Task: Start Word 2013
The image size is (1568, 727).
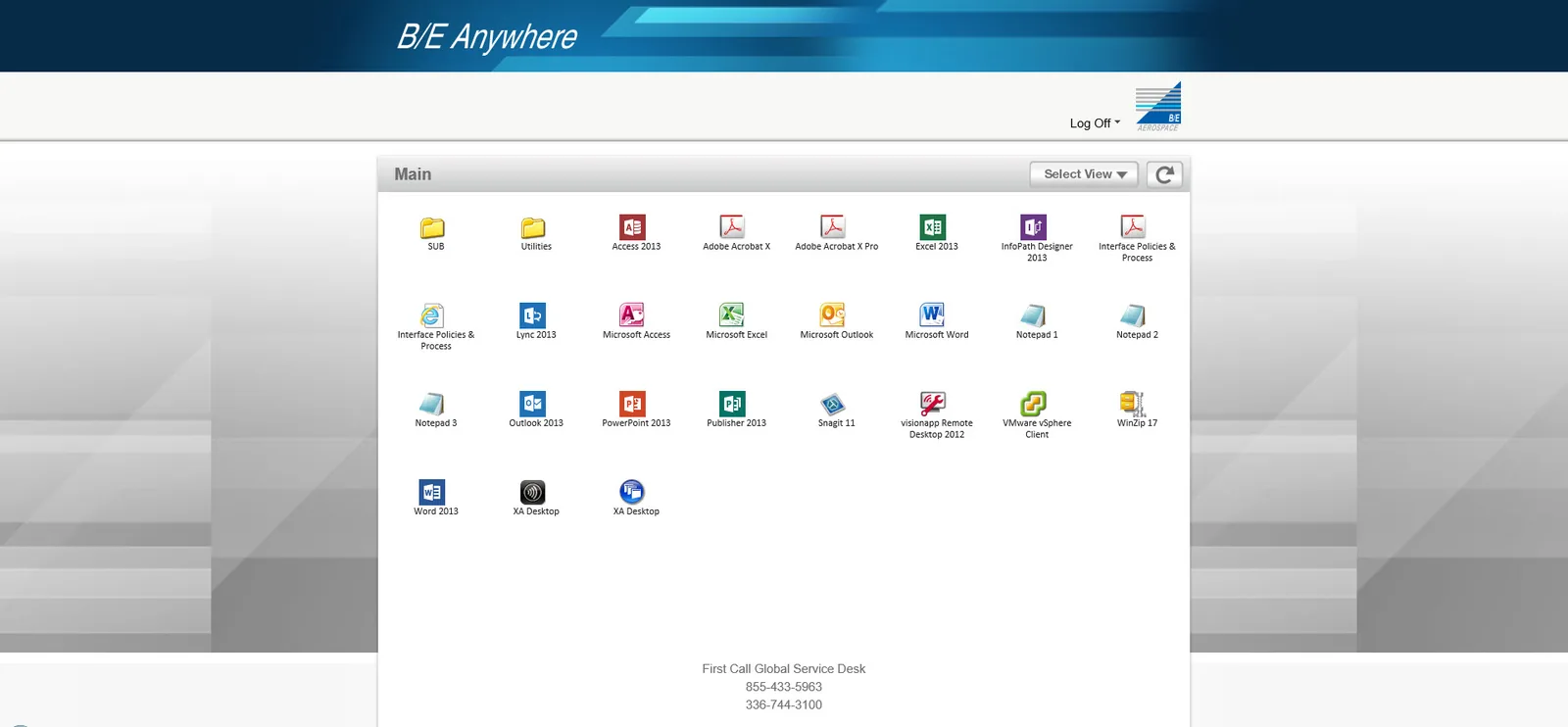Action: click(433, 492)
